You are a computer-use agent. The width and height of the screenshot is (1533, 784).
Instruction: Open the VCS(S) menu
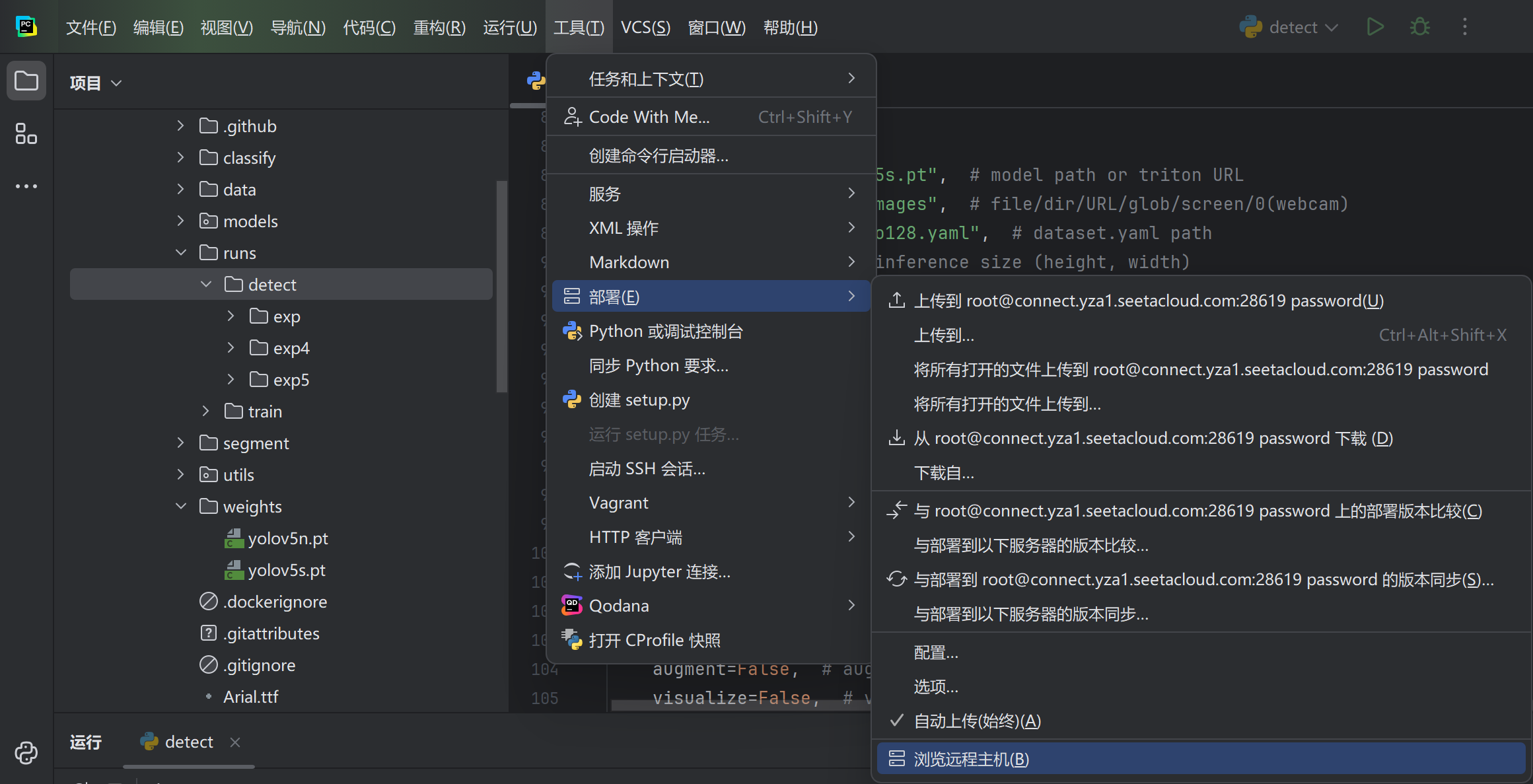(645, 27)
